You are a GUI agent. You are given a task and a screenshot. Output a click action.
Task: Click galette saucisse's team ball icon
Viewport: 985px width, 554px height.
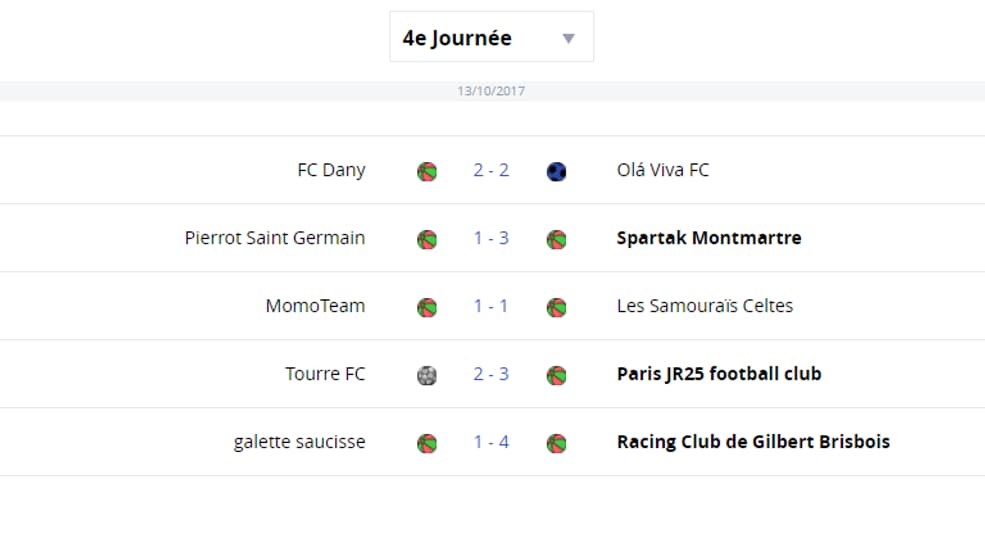coord(427,443)
